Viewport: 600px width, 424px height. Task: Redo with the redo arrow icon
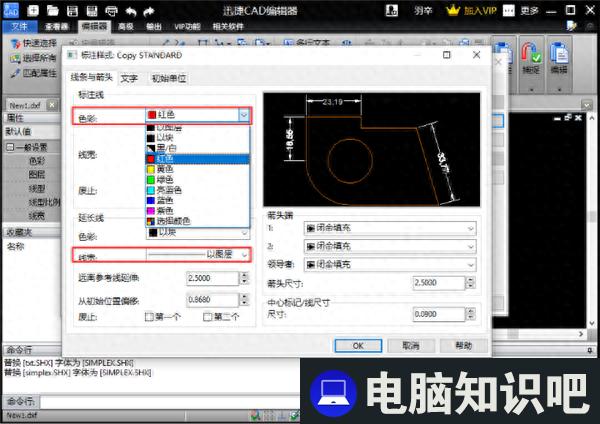tap(148, 11)
